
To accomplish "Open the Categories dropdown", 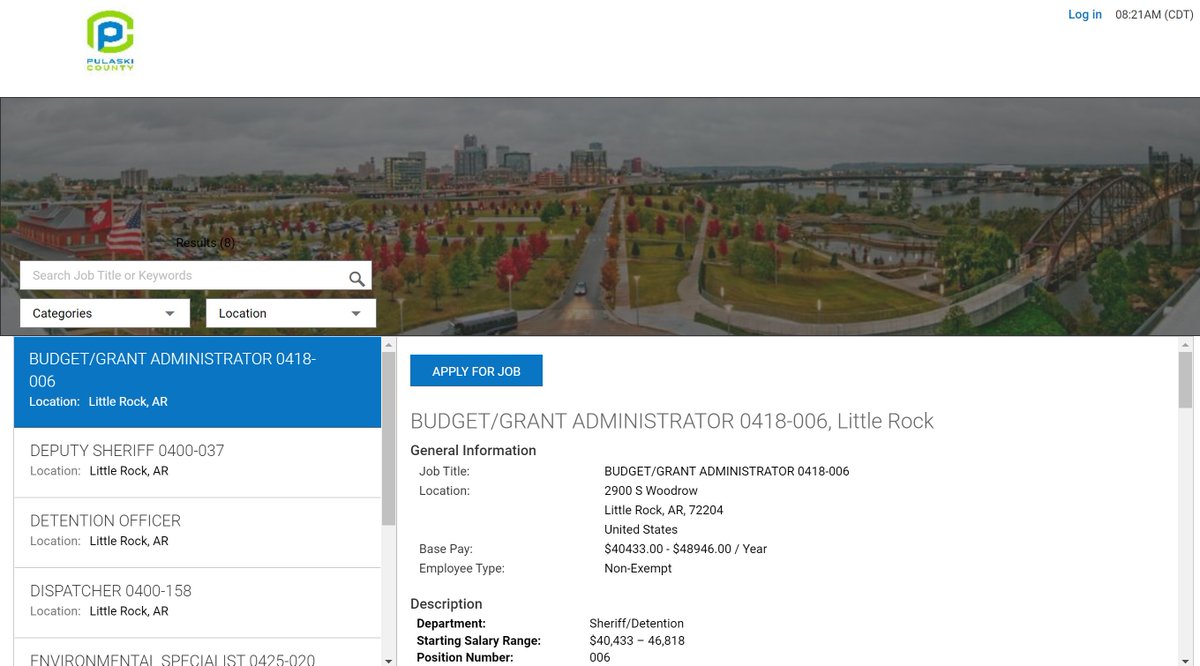I will [x=105, y=313].
